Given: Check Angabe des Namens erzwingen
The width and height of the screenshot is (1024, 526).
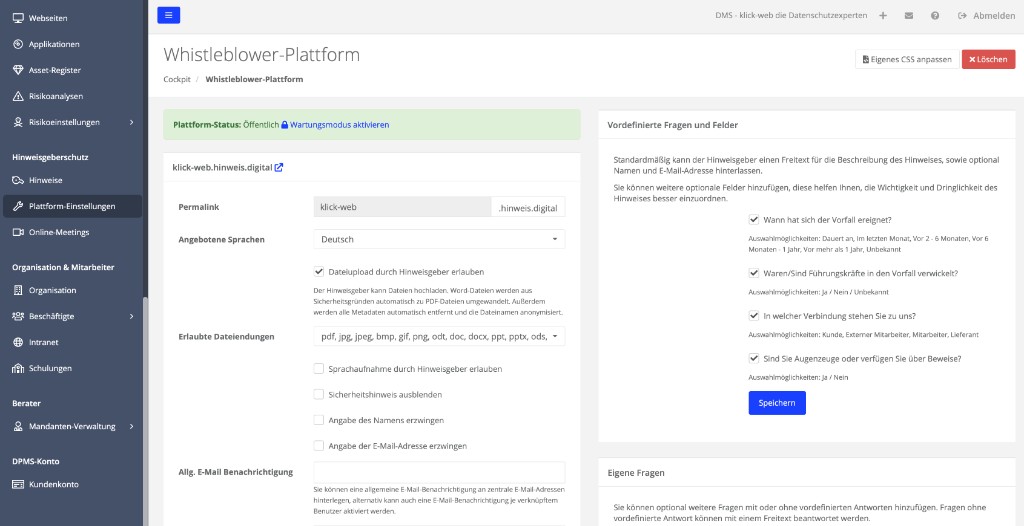Looking at the screenshot, I should [x=319, y=420].
